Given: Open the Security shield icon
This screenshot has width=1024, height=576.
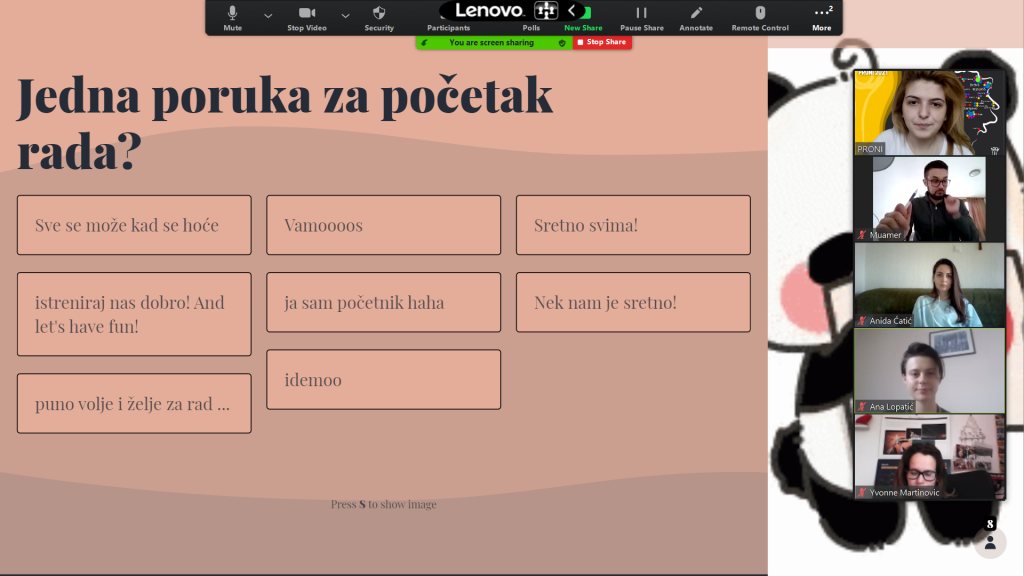Looking at the screenshot, I should pos(379,16).
